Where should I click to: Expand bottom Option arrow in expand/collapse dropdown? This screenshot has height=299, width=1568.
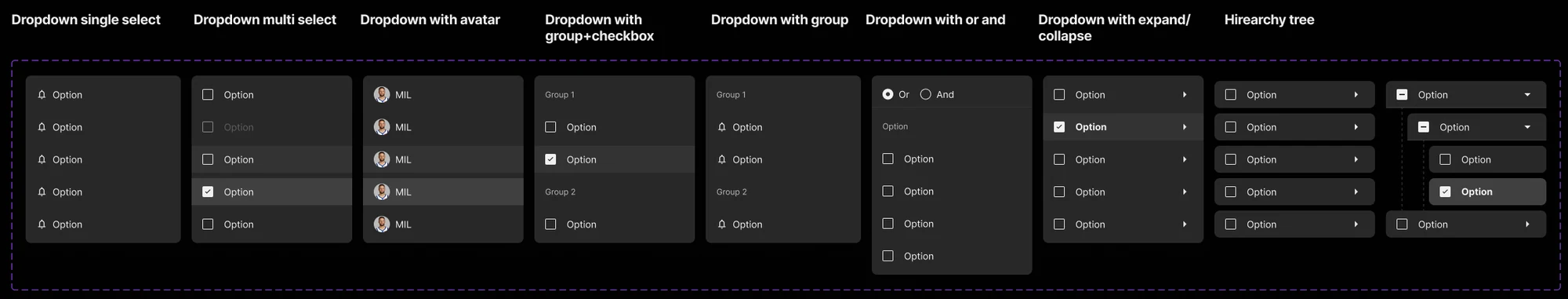point(1185,224)
